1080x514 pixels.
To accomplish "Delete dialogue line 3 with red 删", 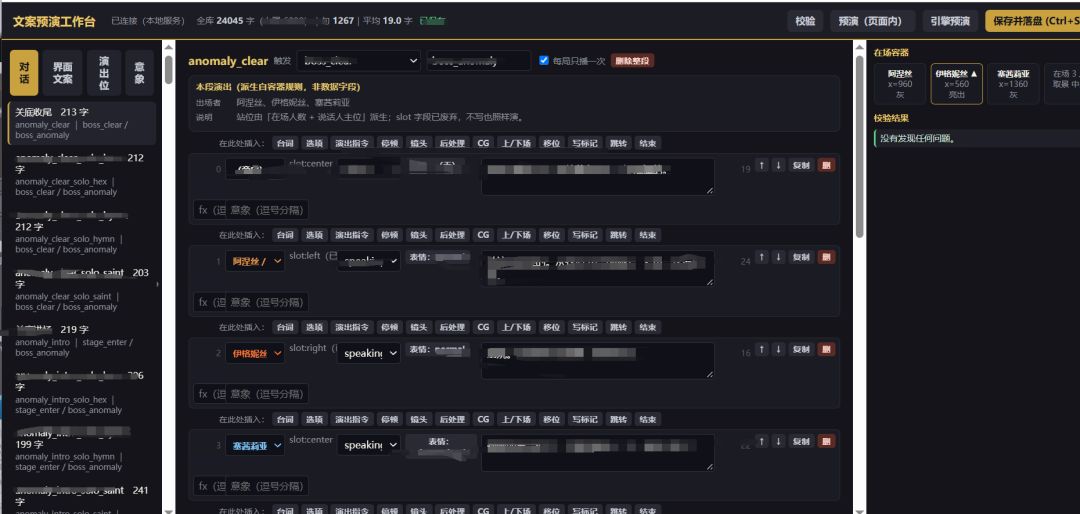I will click(x=826, y=441).
